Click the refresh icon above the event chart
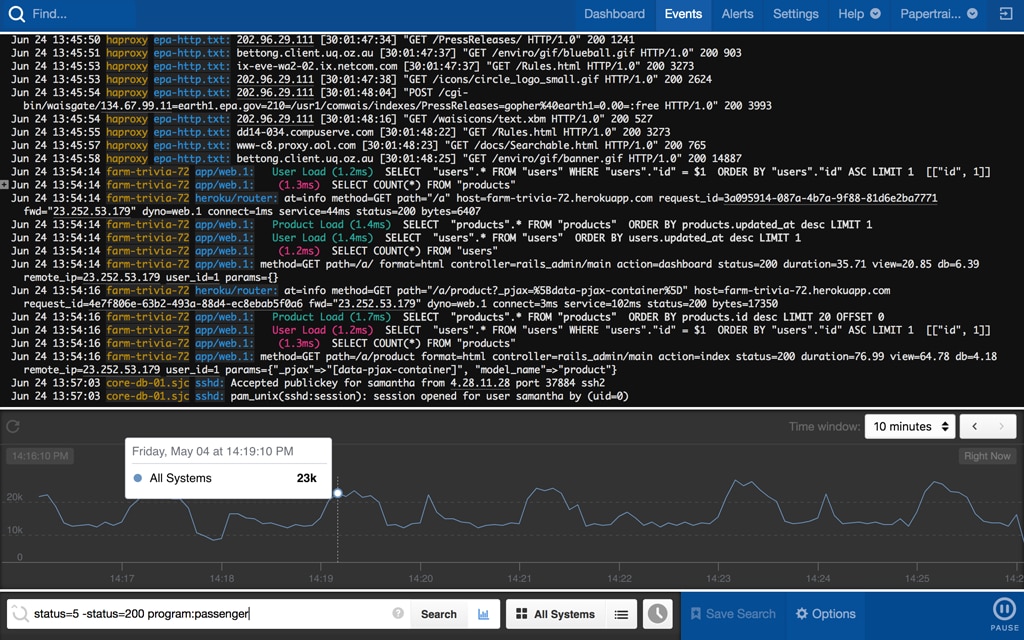The height and width of the screenshot is (640, 1024). click(14, 426)
